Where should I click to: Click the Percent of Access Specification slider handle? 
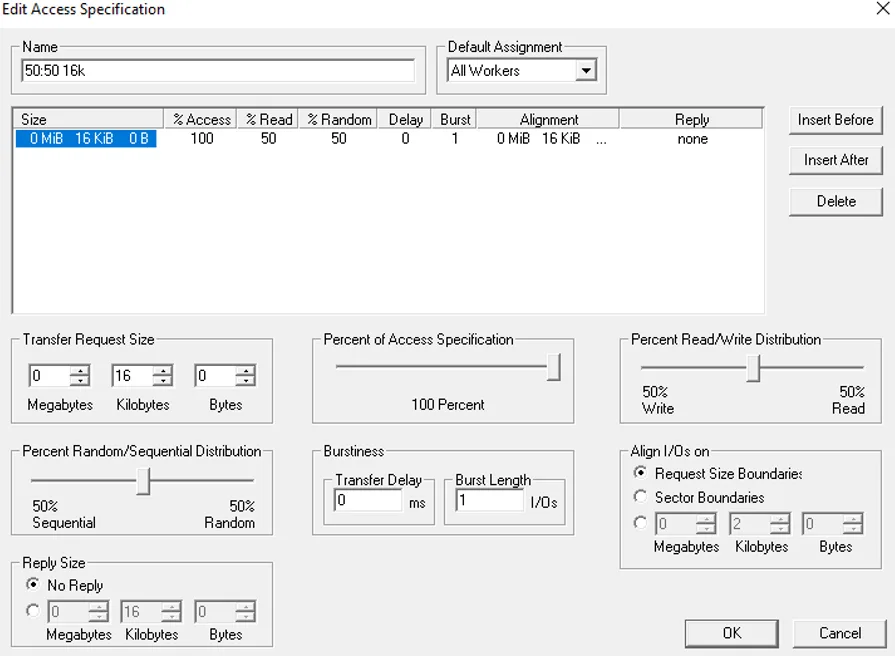553,367
